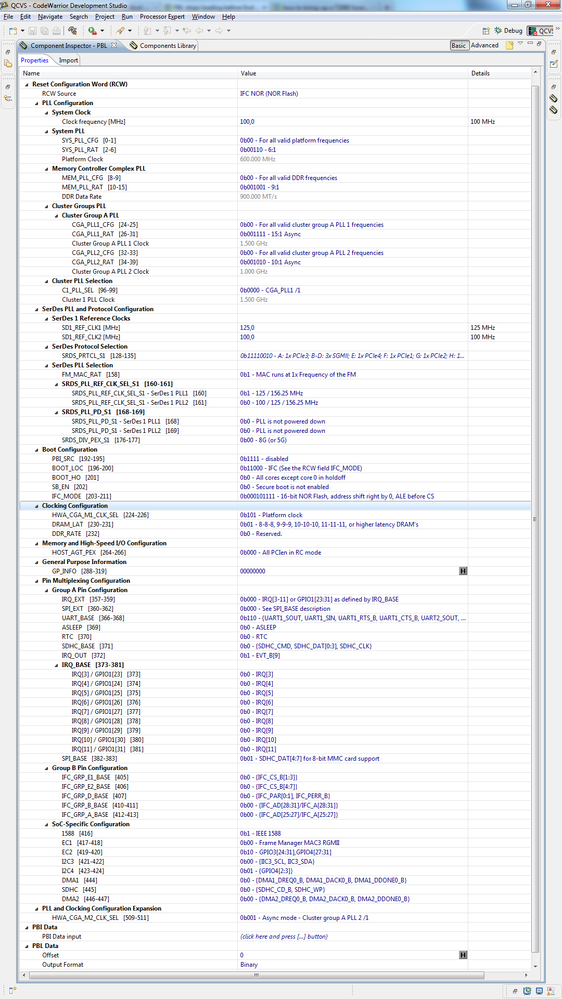Open the New file dropdown arrow
Image resolution: width=562 pixels, height=999 pixels.
[22, 31]
